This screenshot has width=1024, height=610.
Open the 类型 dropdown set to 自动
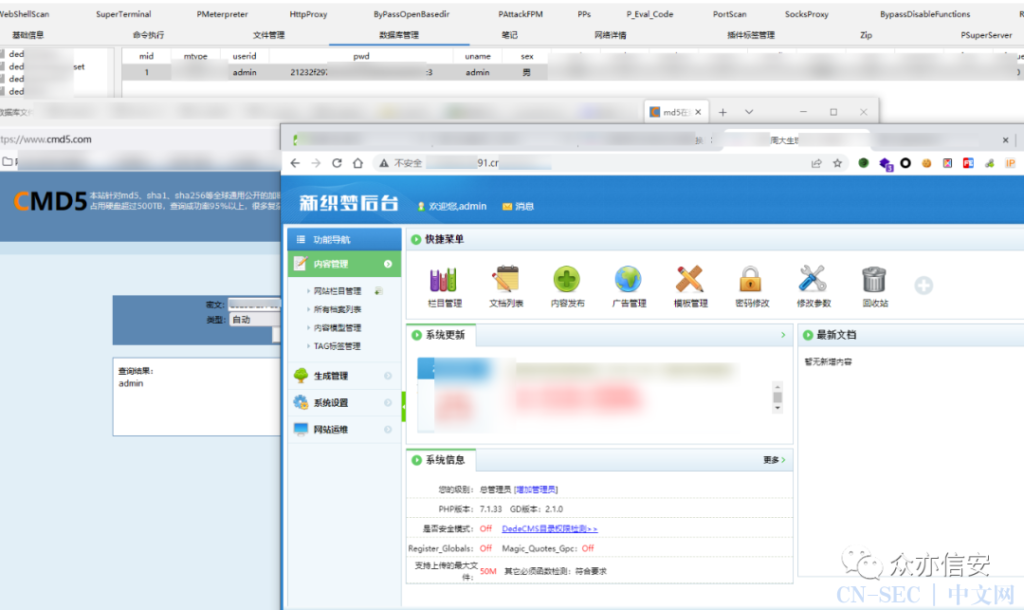[255, 319]
